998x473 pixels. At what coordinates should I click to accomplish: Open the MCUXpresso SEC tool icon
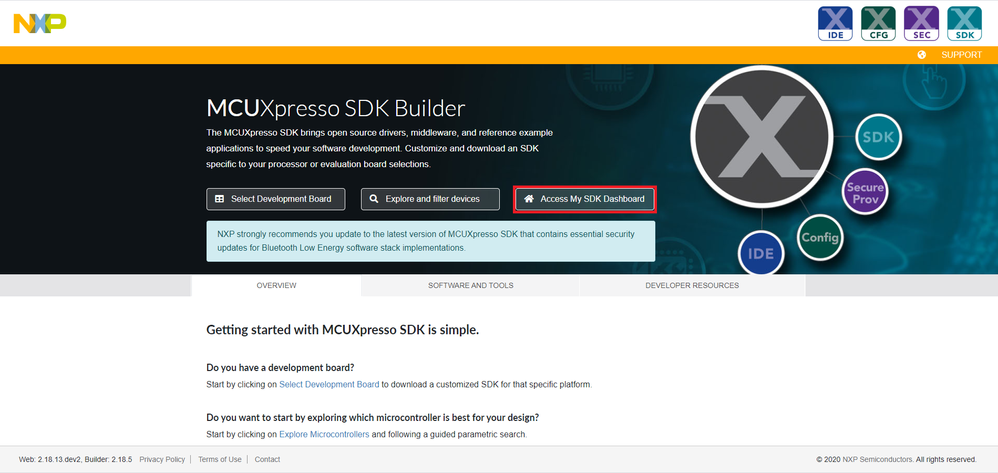[x=922, y=24]
